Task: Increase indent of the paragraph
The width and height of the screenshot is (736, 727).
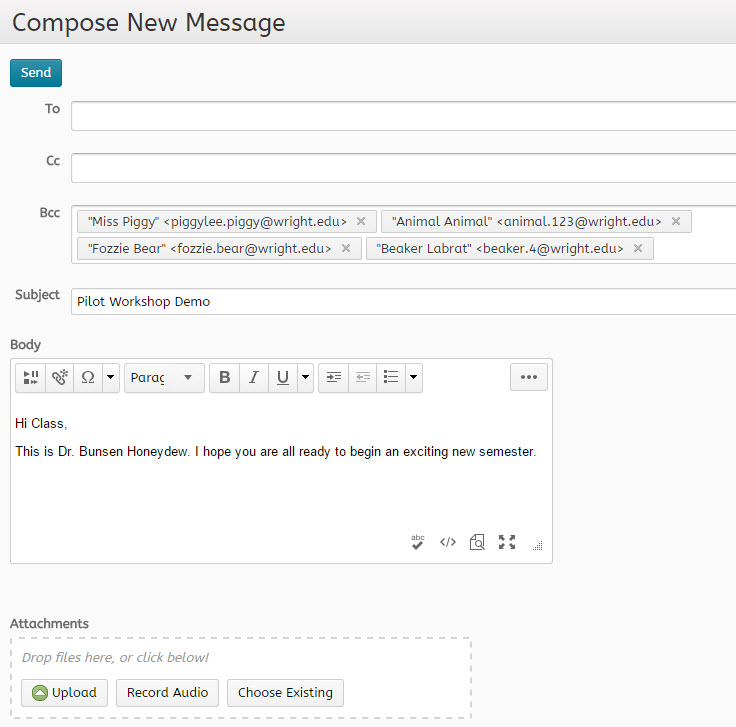Action: 334,377
